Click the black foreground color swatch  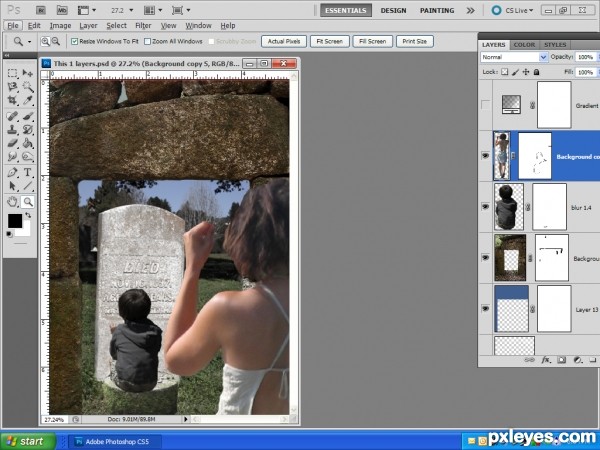(15, 221)
